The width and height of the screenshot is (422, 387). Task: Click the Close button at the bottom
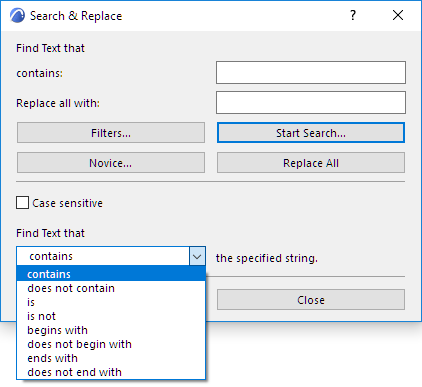coord(311,300)
